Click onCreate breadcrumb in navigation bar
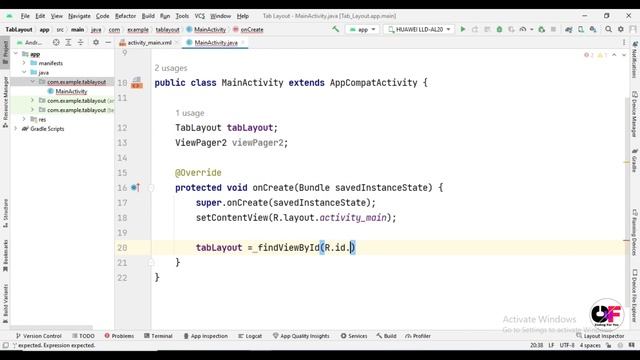The width and height of the screenshot is (640, 360). (248, 29)
